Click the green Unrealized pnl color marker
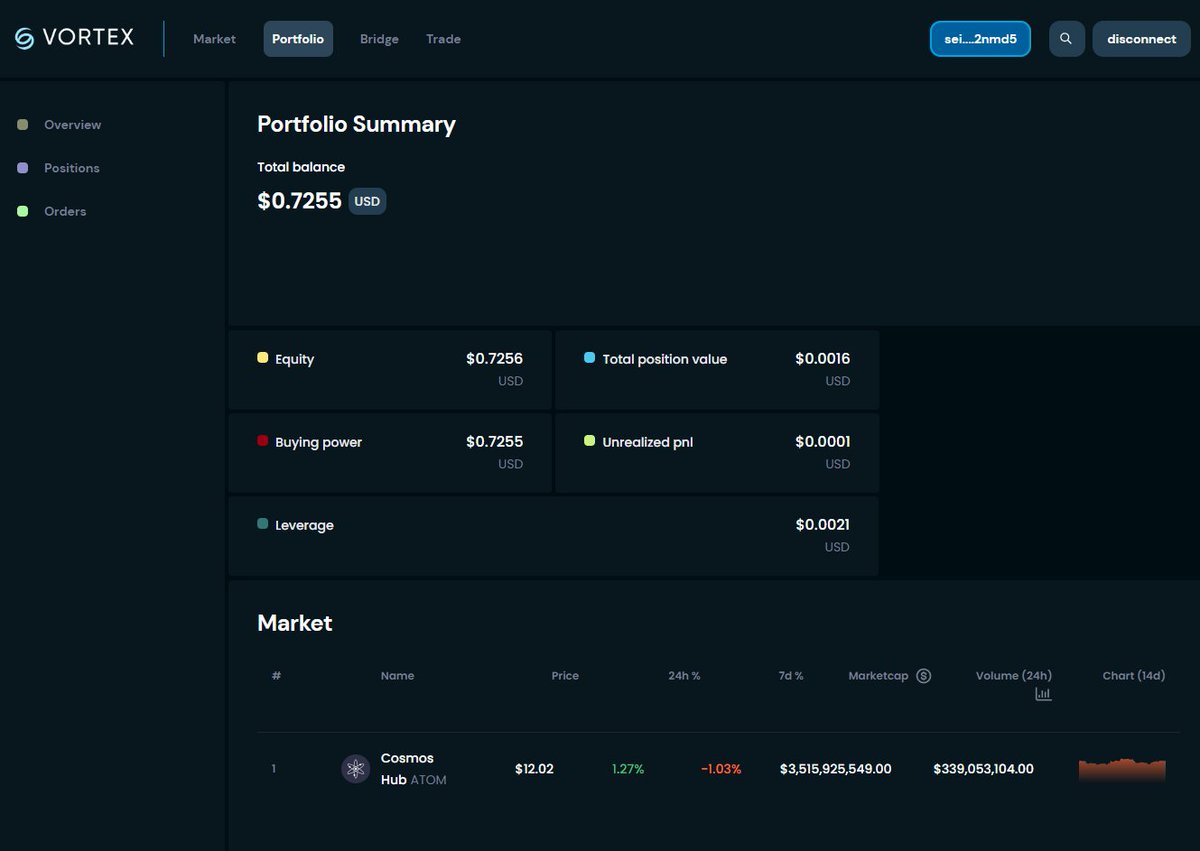 click(590, 440)
